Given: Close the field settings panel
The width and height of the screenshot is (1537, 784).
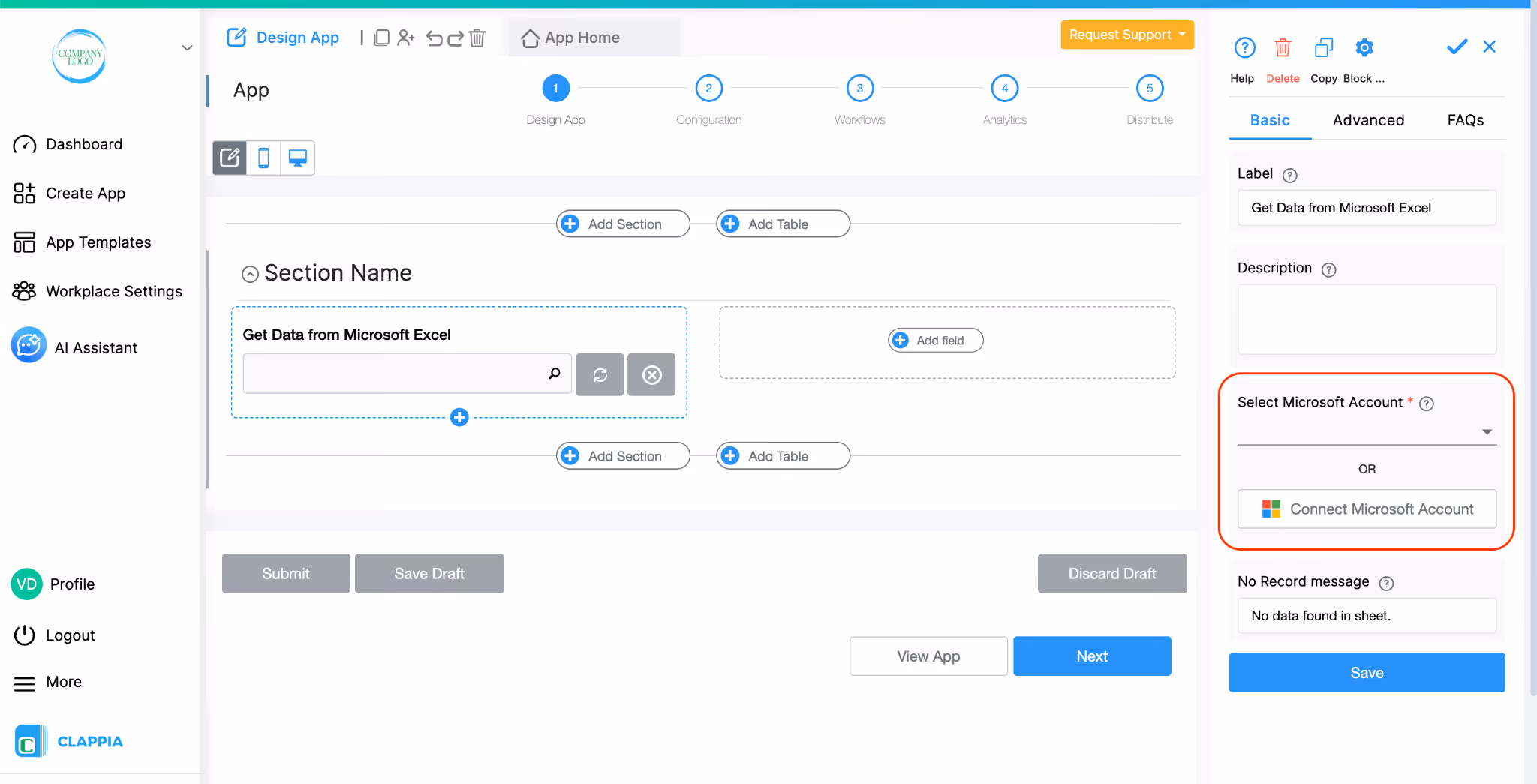Looking at the screenshot, I should click(1490, 47).
